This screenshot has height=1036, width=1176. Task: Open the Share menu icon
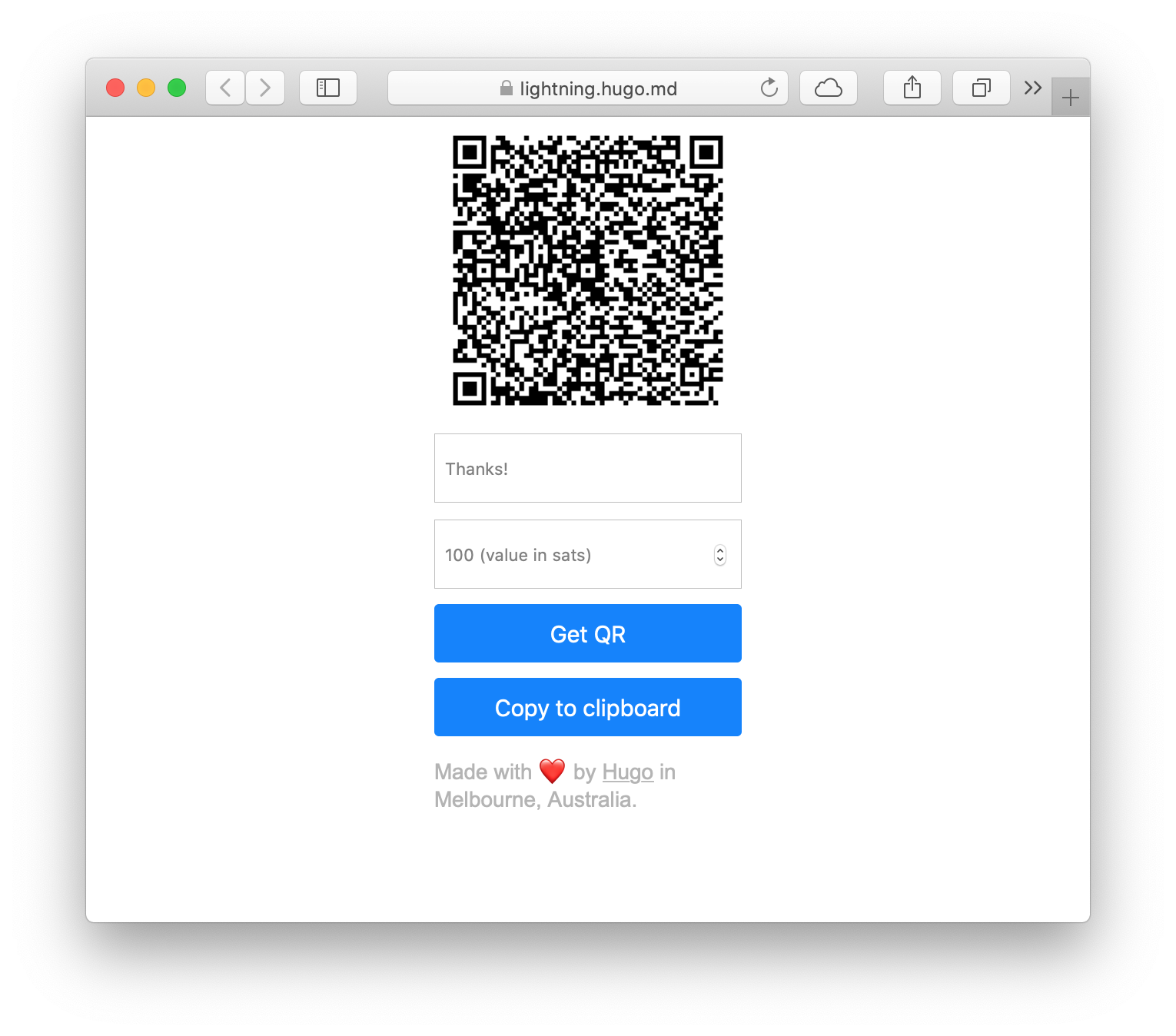point(912,88)
